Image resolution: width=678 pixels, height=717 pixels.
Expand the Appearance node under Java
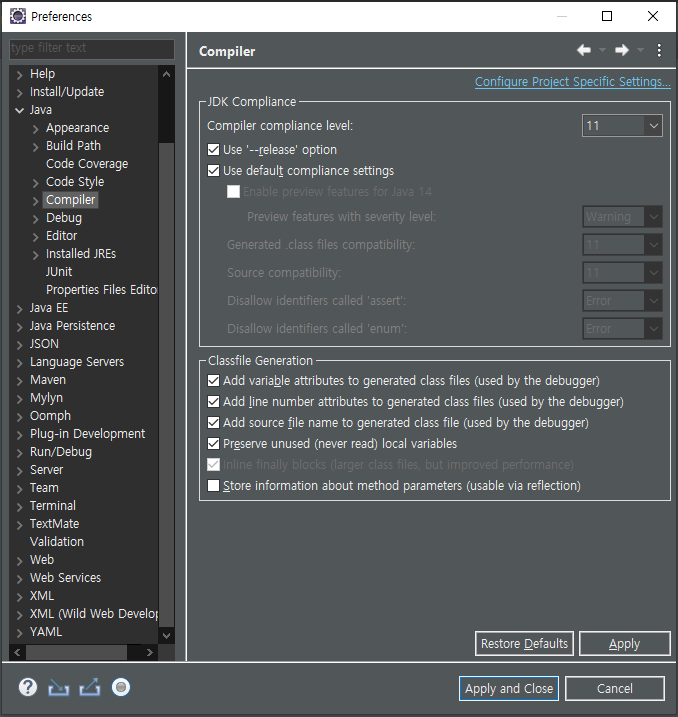pyautogui.click(x=36, y=129)
